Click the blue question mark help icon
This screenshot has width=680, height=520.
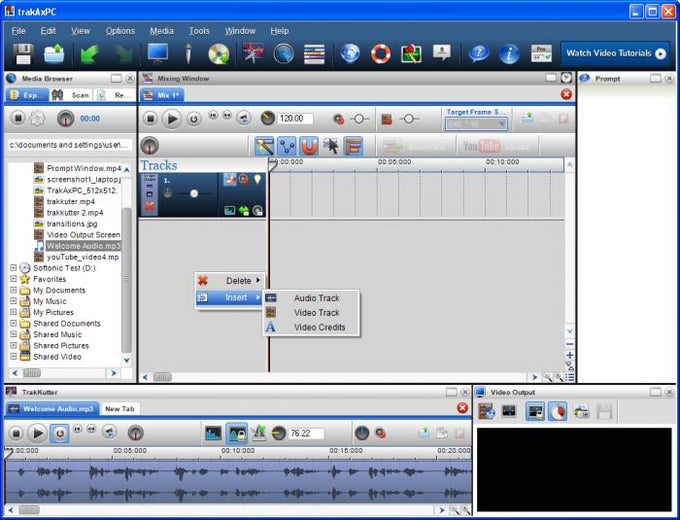click(479, 54)
